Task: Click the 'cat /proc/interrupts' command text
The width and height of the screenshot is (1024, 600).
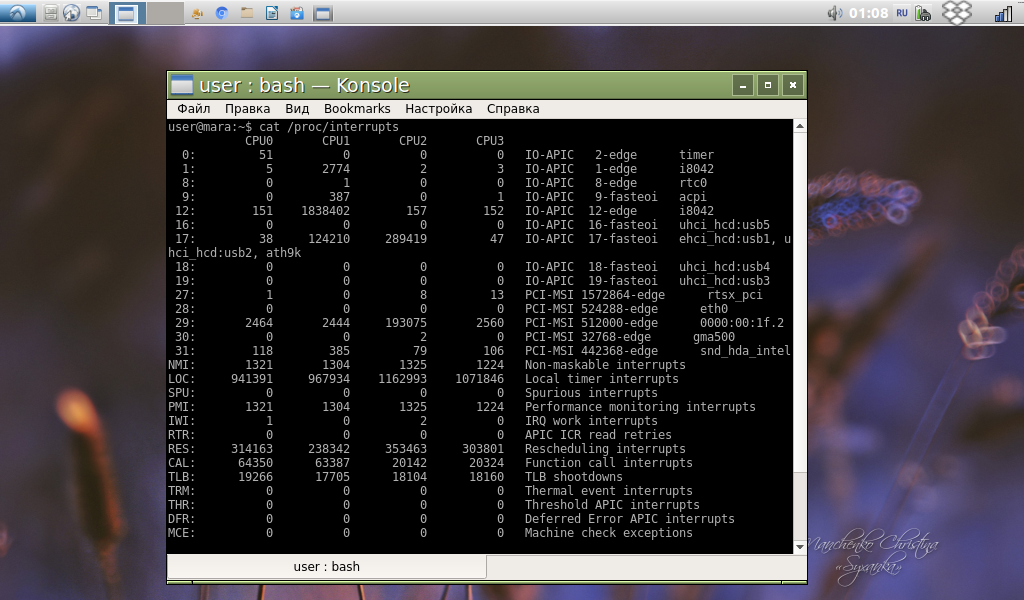Action: point(329,127)
